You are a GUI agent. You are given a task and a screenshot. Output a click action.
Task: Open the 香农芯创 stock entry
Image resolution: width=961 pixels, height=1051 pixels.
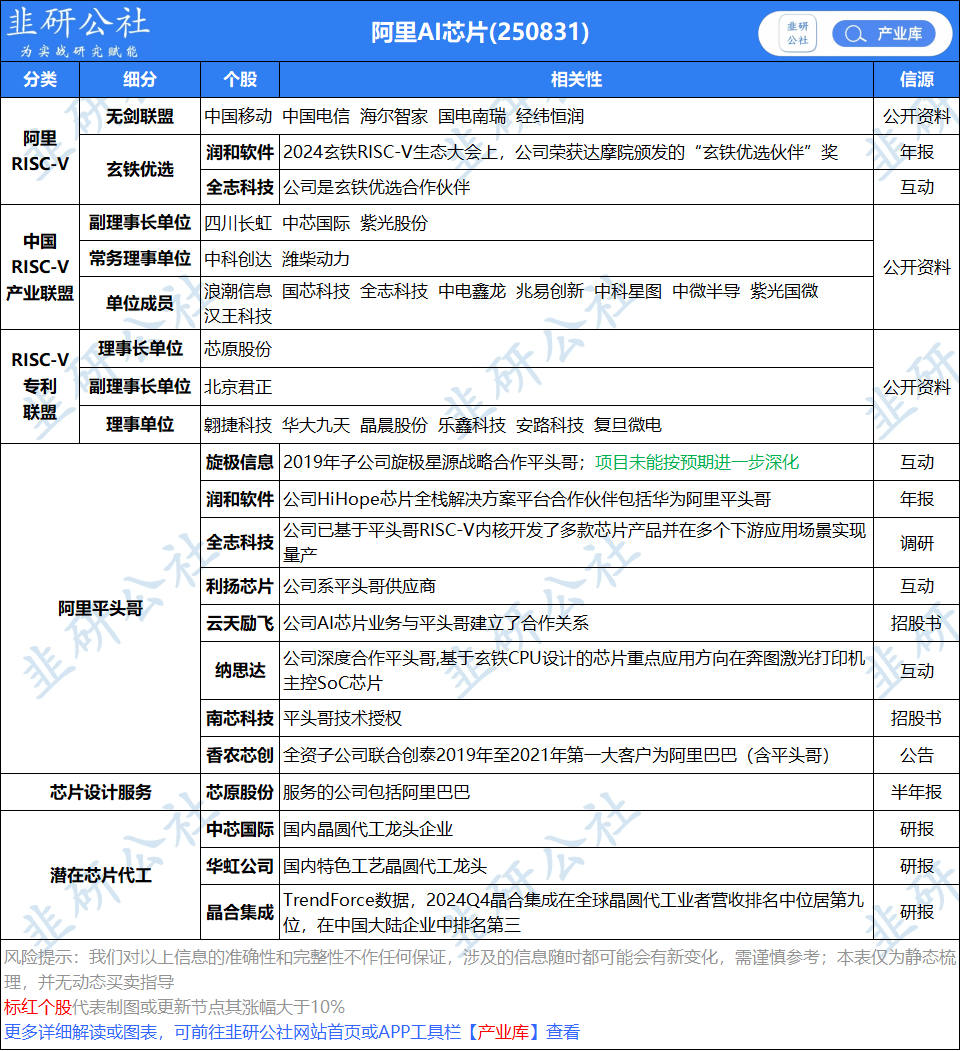pos(240,755)
